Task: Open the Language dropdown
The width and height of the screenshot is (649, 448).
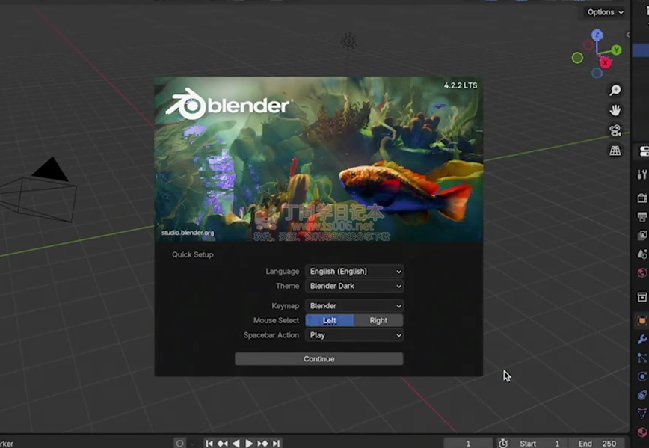Action: pyautogui.click(x=354, y=271)
